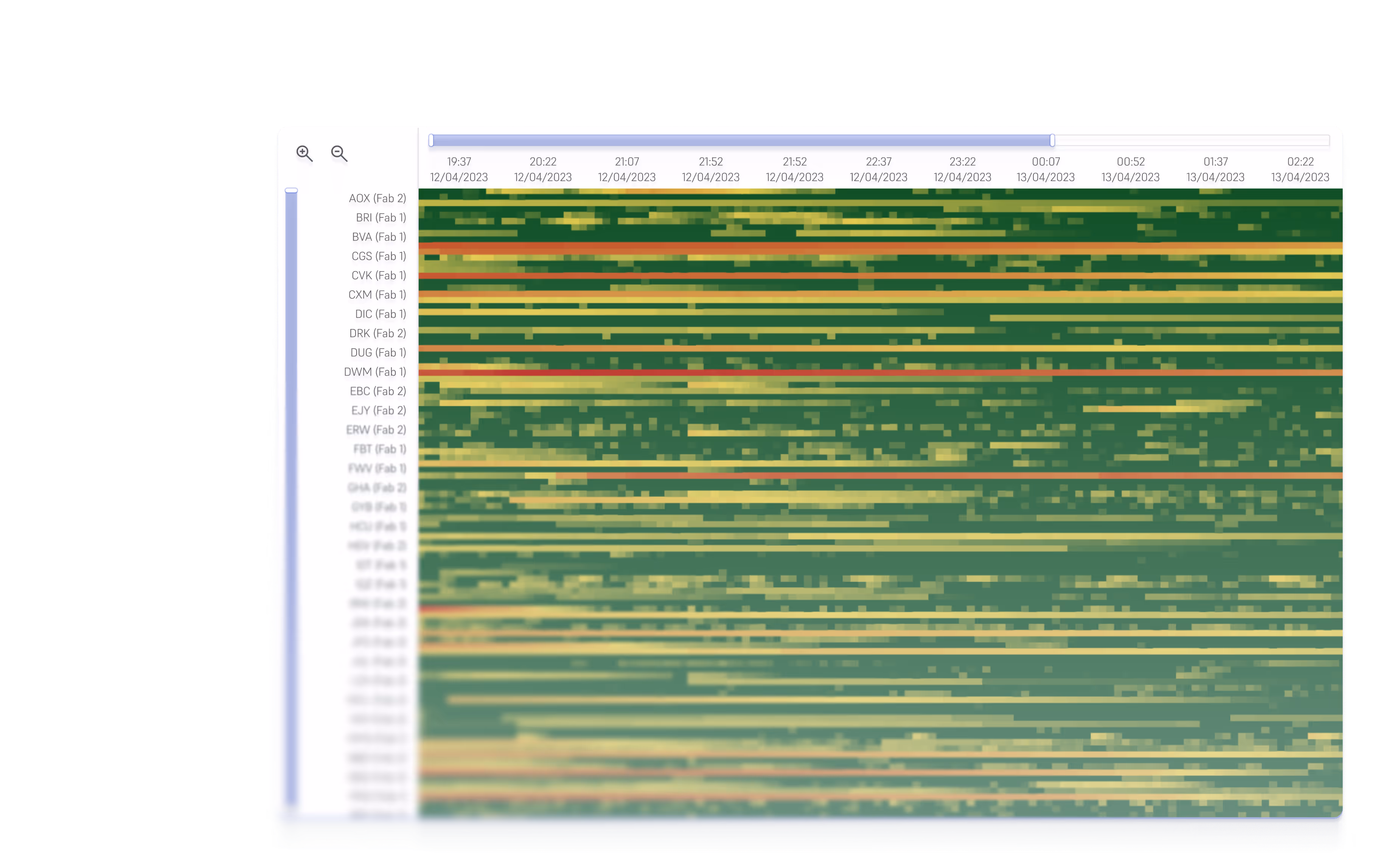Select the AOX (Fab 2) row label
The width and height of the screenshot is (1389, 868).
tap(377, 198)
